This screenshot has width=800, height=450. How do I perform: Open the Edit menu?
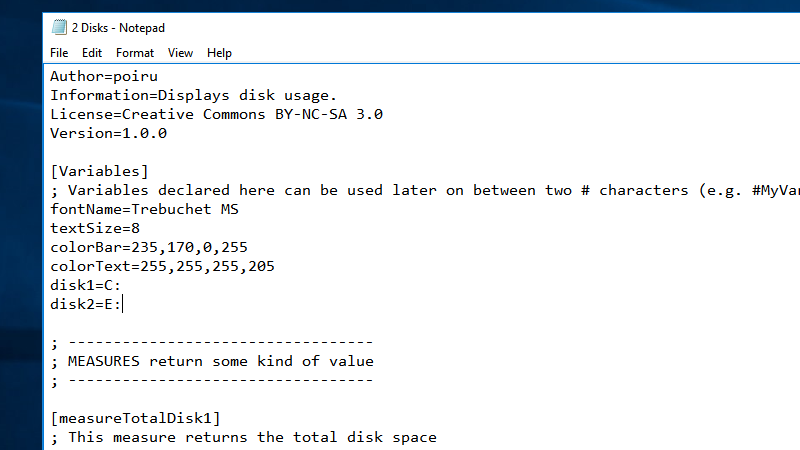coord(92,53)
